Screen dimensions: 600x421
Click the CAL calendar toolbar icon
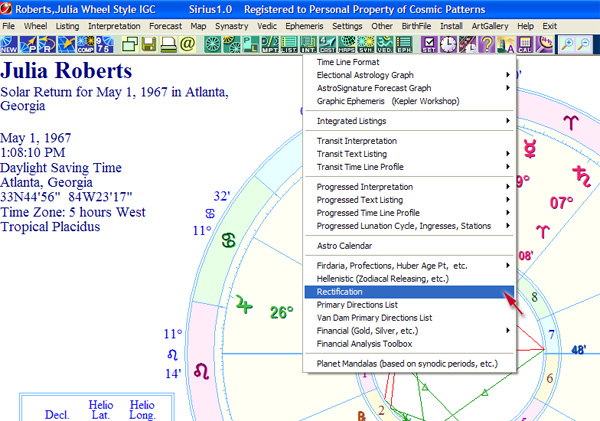pos(526,44)
